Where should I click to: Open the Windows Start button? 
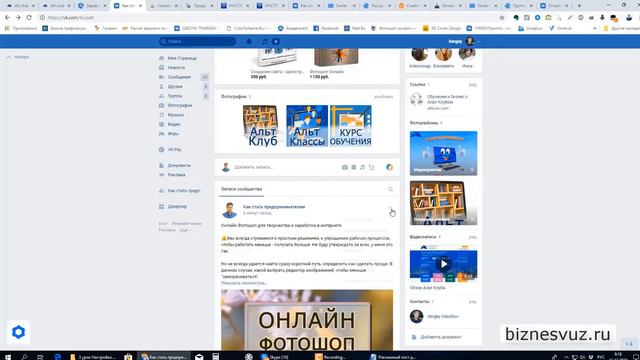(x=8, y=356)
